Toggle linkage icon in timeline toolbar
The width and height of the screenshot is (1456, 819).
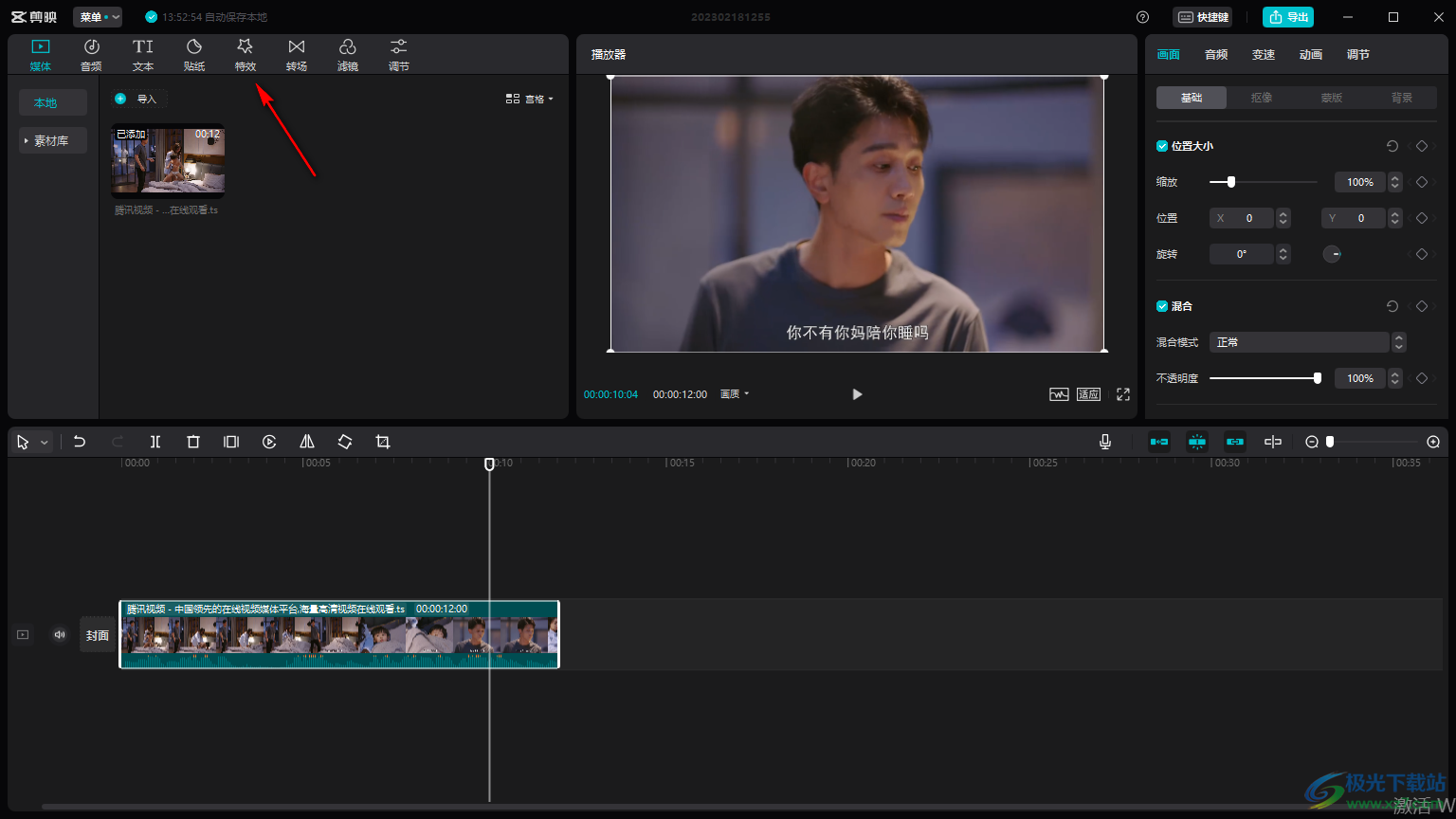tap(1235, 442)
